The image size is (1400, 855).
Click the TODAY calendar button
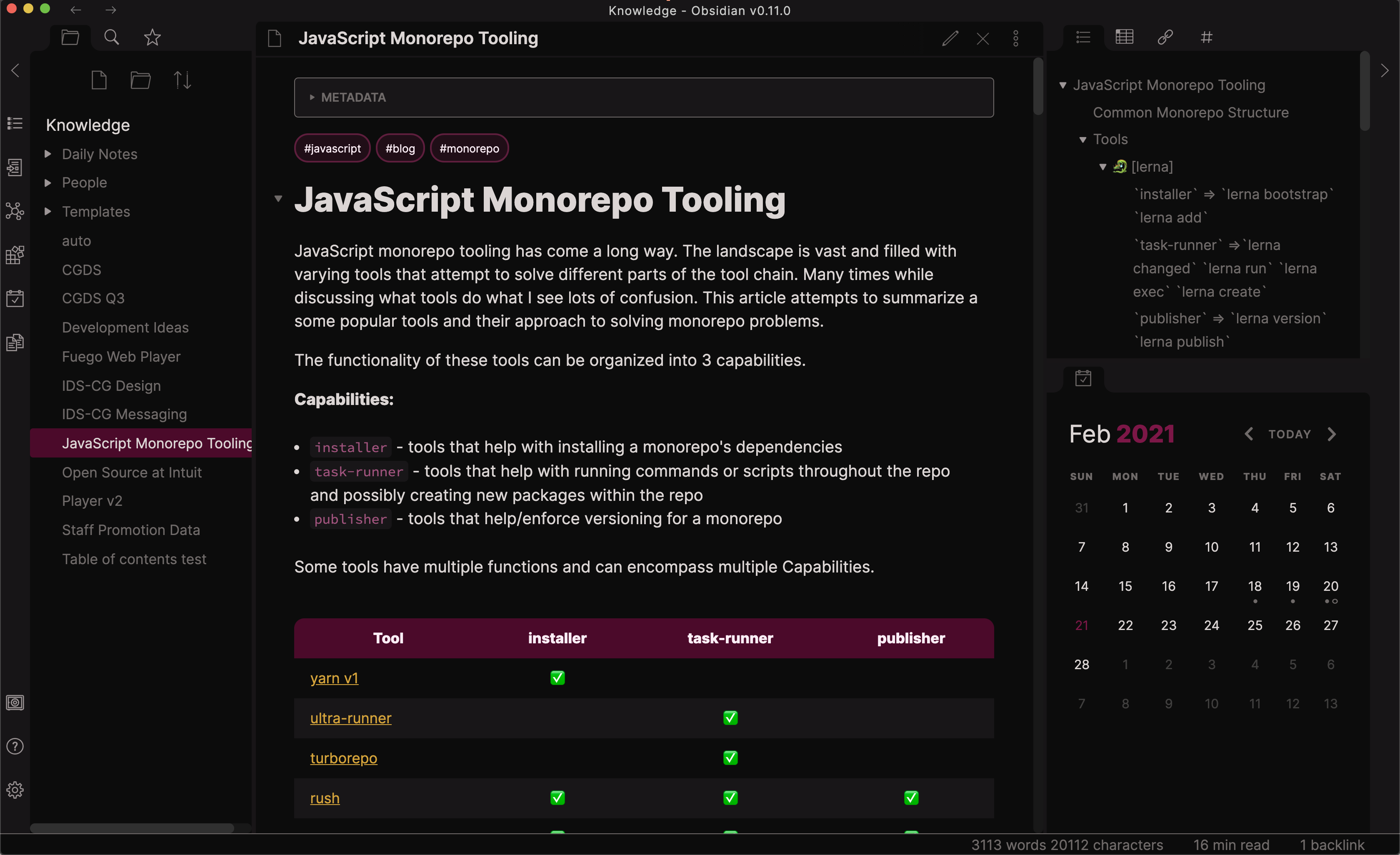[1289, 434]
